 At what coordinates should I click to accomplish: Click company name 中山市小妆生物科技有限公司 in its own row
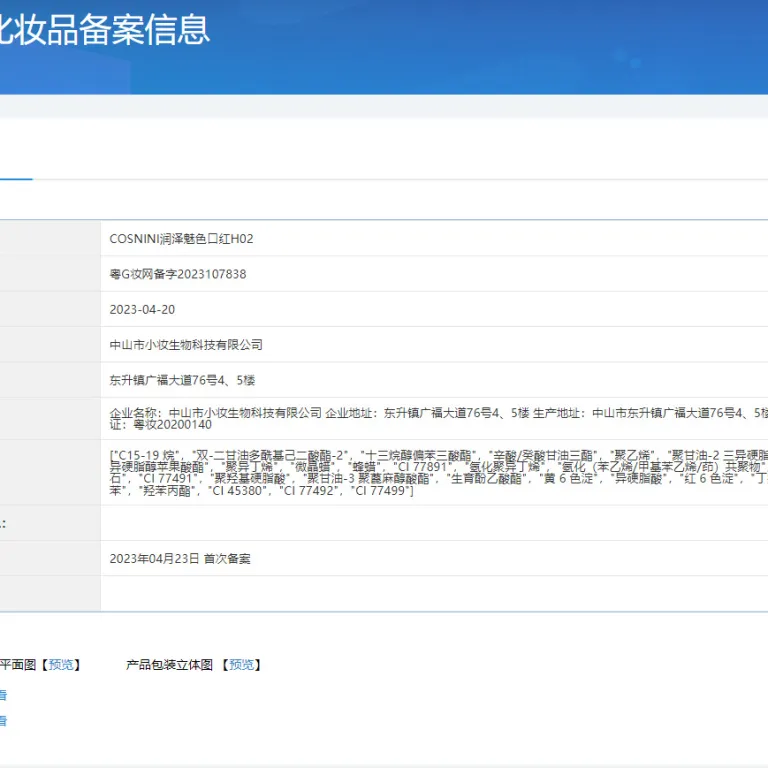point(186,345)
